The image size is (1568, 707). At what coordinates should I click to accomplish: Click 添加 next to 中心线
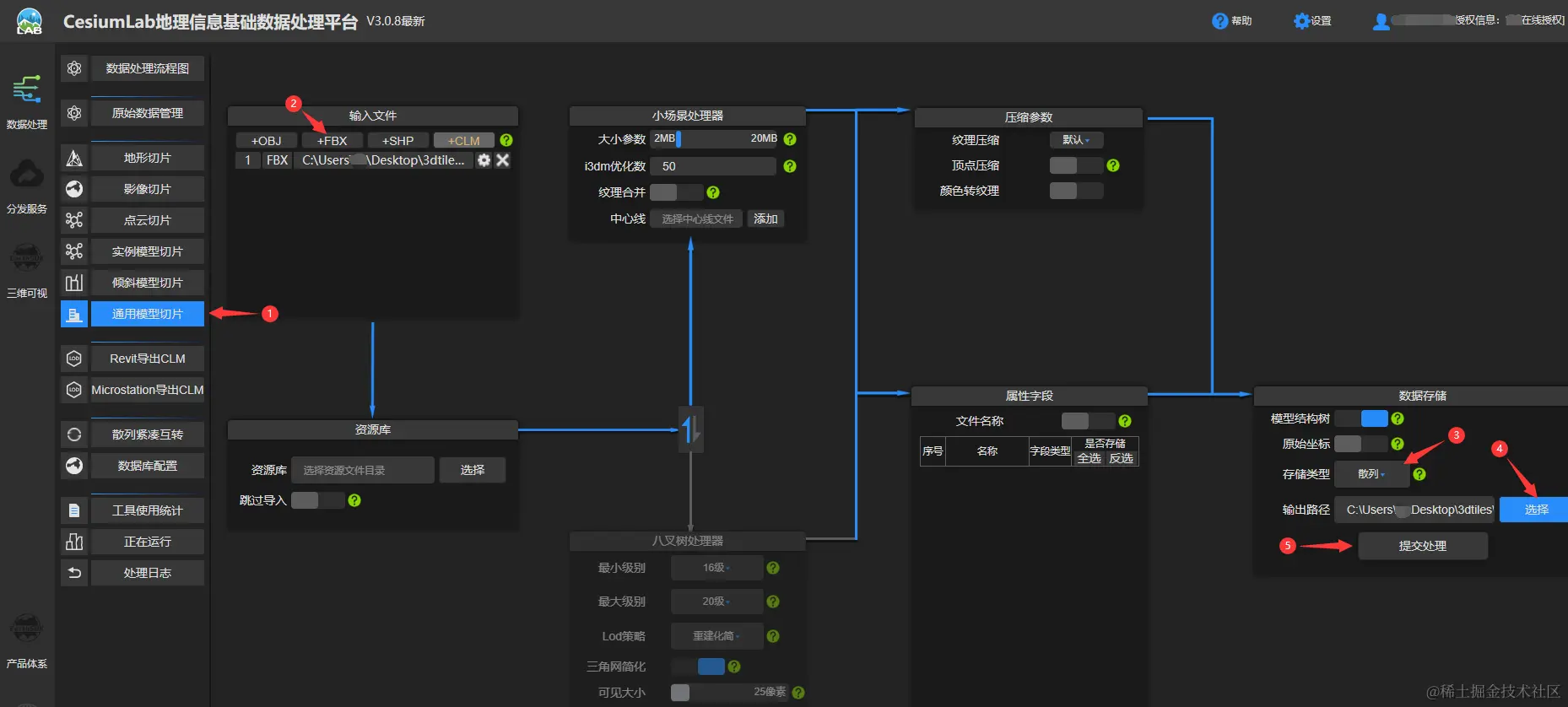tap(765, 219)
